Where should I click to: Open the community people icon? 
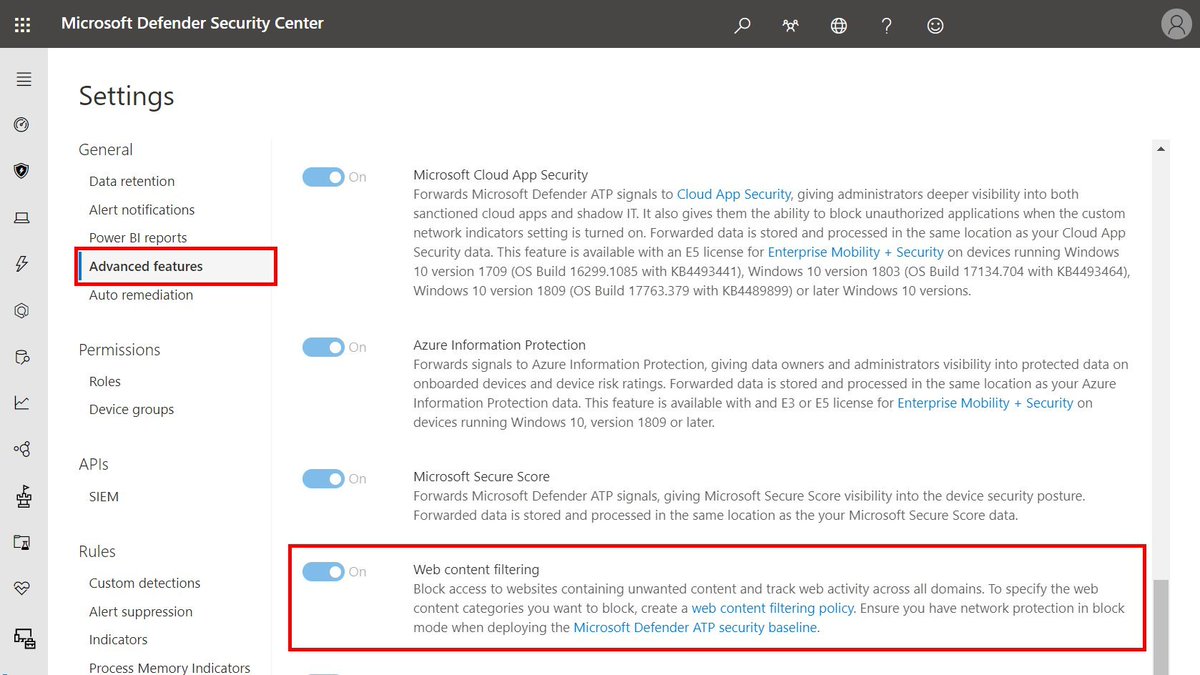coord(790,25)
